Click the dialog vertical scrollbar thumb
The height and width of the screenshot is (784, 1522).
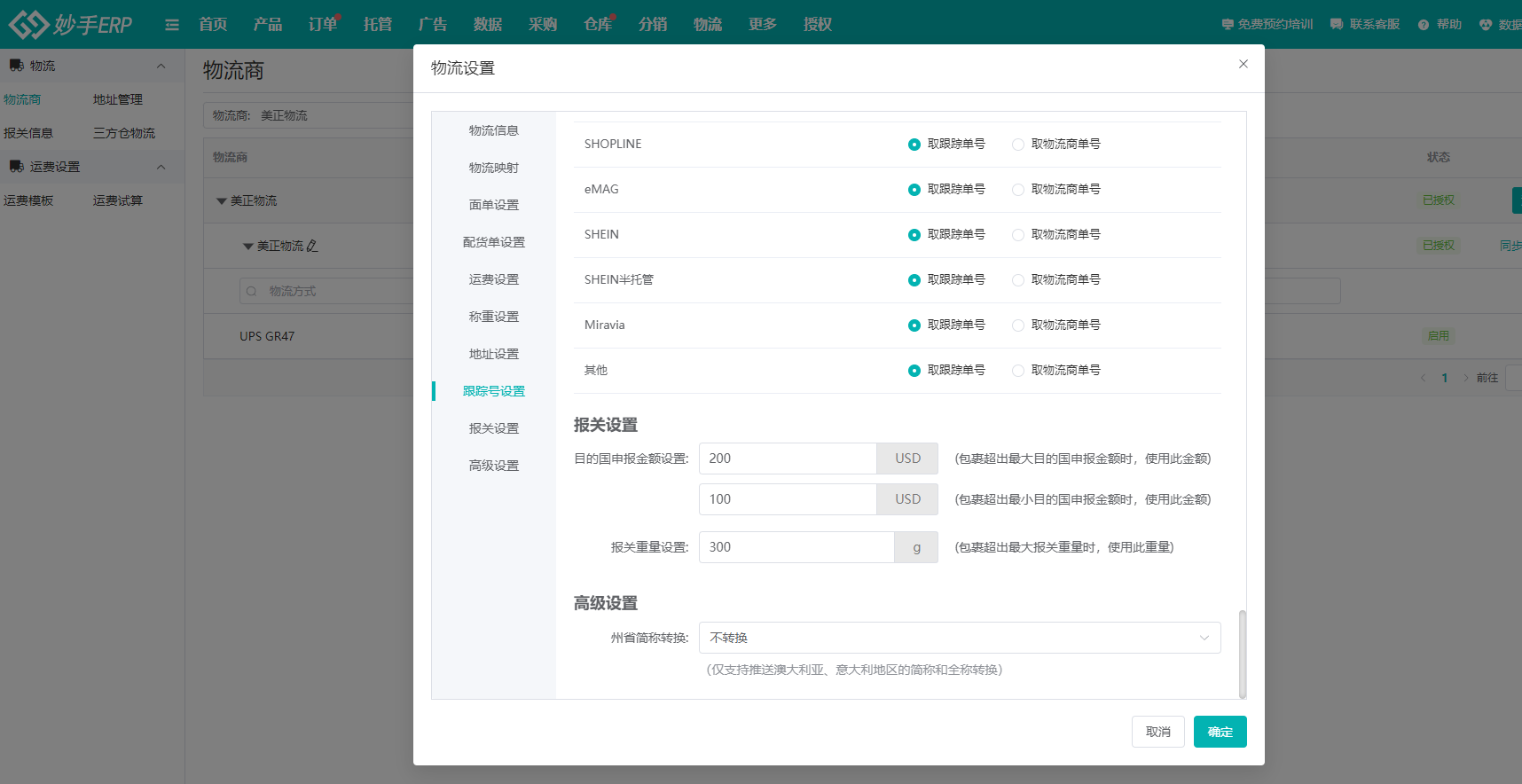pos(1243,654)
